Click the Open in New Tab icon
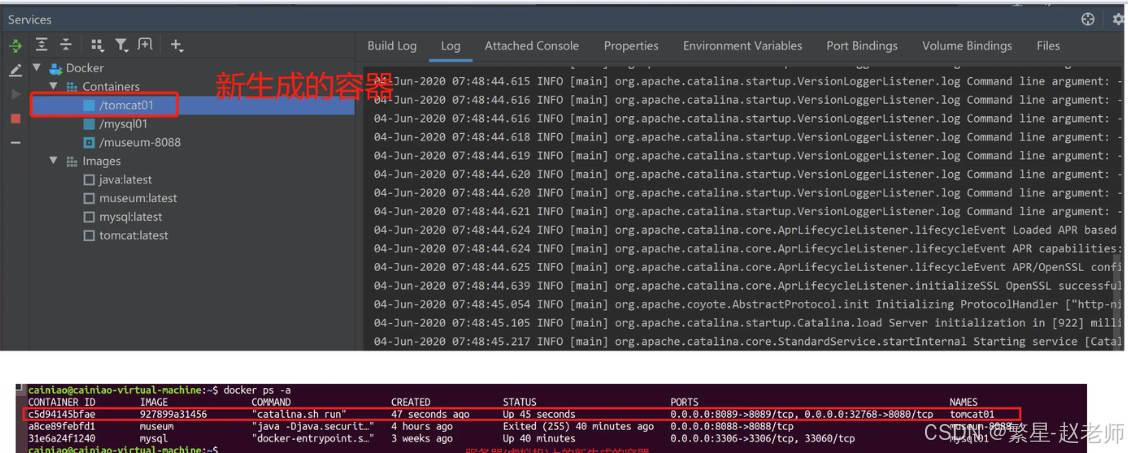The image size is (1128, 453). tap(145, 45)
